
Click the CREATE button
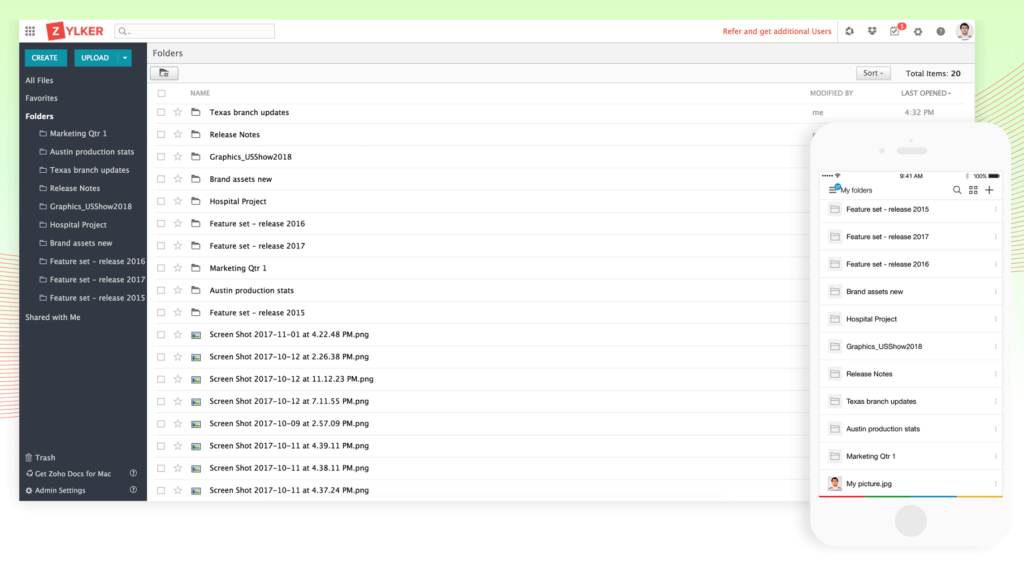[x=45, y=57]
